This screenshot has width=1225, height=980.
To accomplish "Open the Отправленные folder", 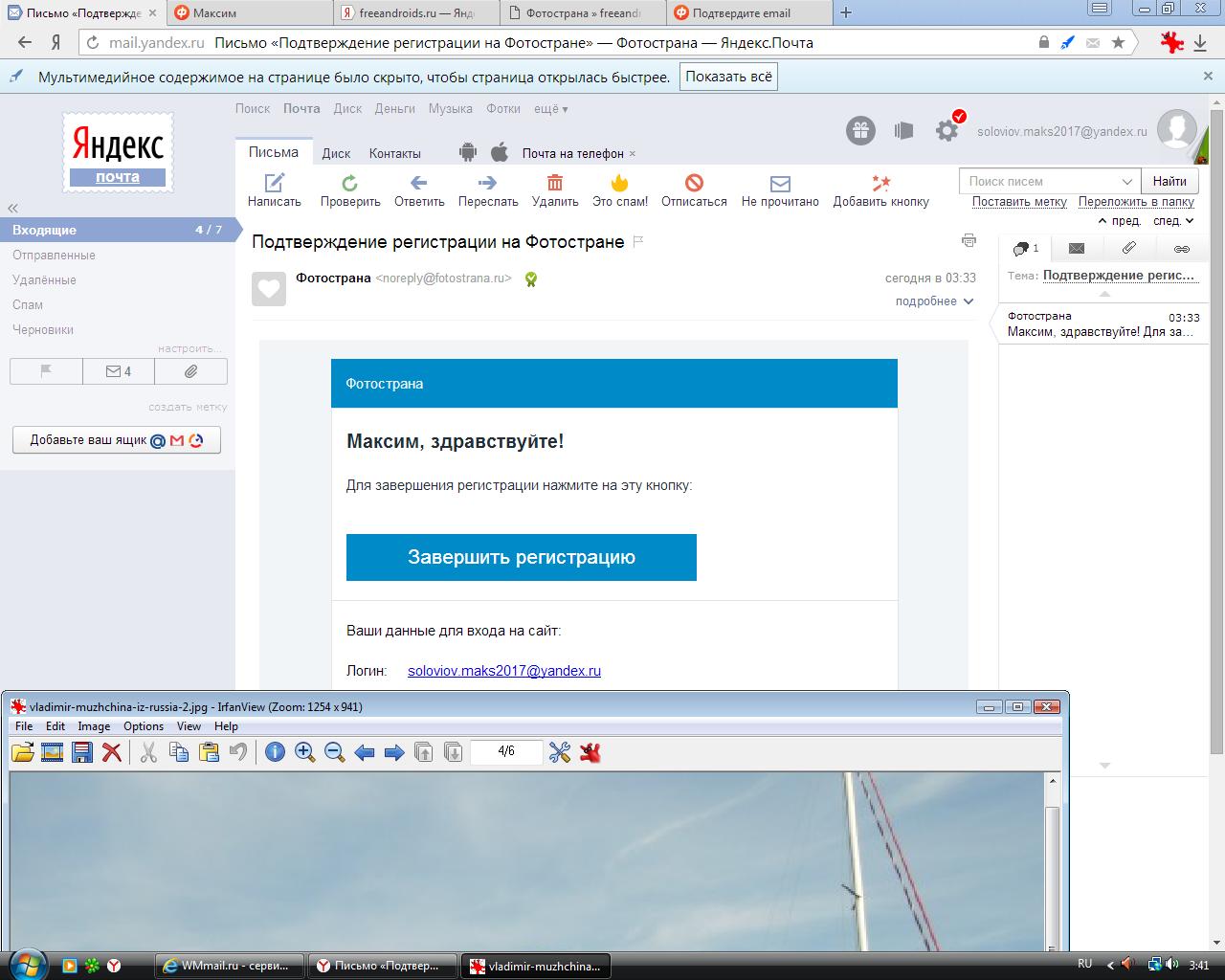I will 54,256.
